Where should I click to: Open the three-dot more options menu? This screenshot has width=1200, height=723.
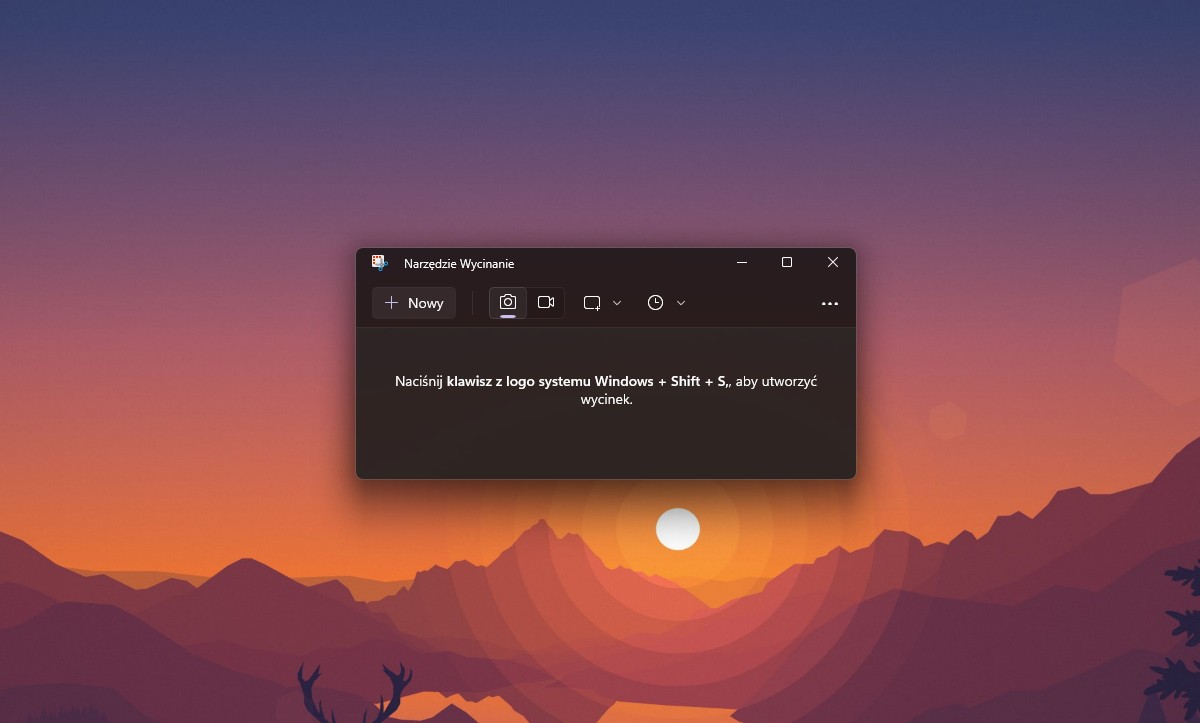coord(829,303)
